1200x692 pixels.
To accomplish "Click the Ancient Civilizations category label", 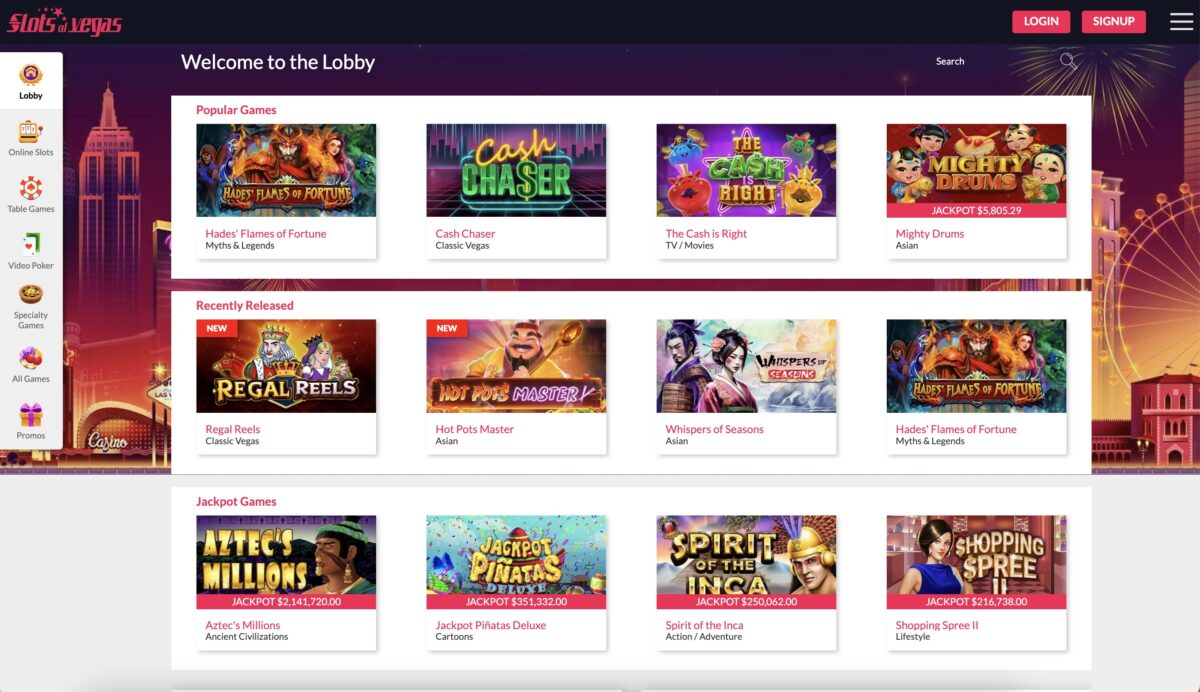I will point(247,637).
